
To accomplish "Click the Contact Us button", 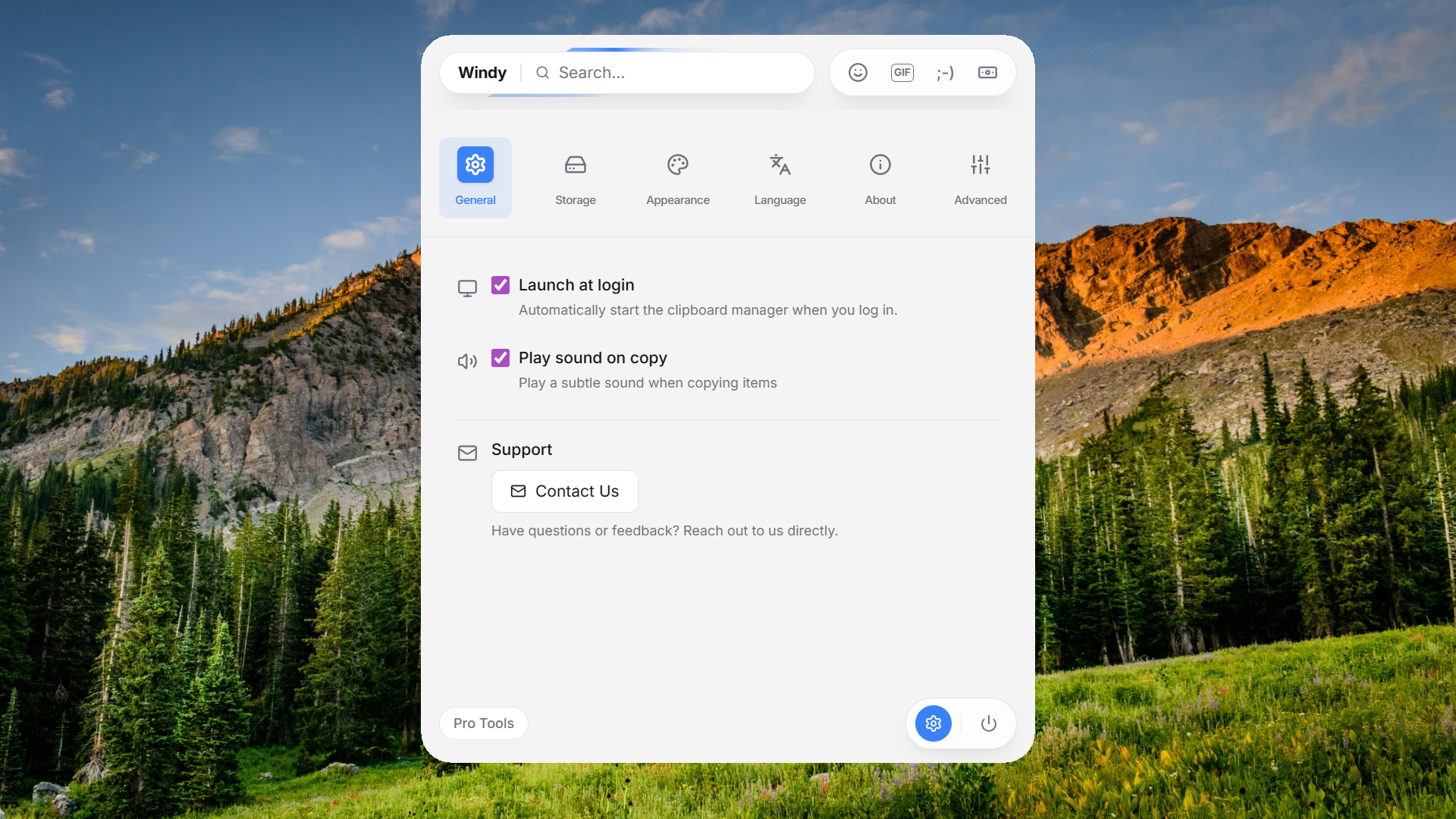I will click(564, 491).
